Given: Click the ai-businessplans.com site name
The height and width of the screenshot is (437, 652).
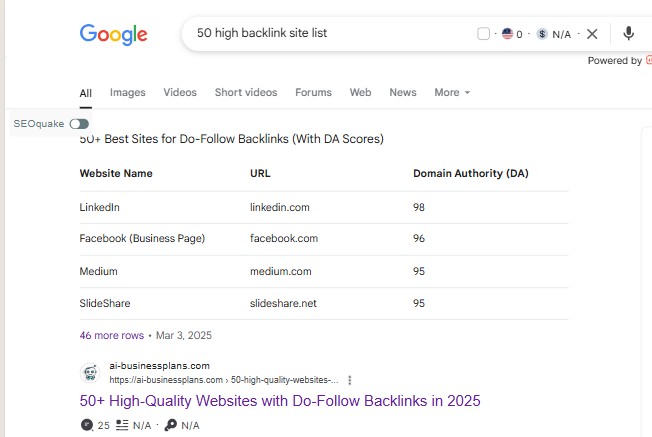Looking at the screenshot, I should click(x=159, y=366).
